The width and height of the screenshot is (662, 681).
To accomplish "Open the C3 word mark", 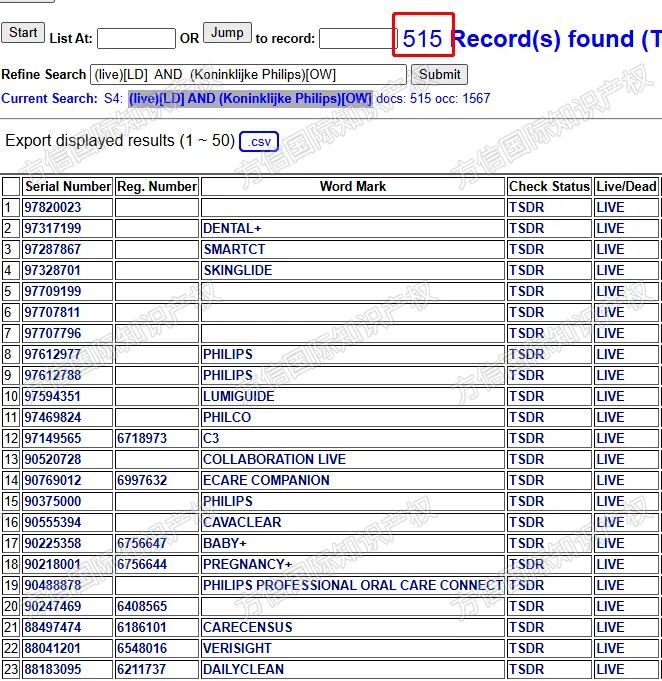I will [211, 438].
